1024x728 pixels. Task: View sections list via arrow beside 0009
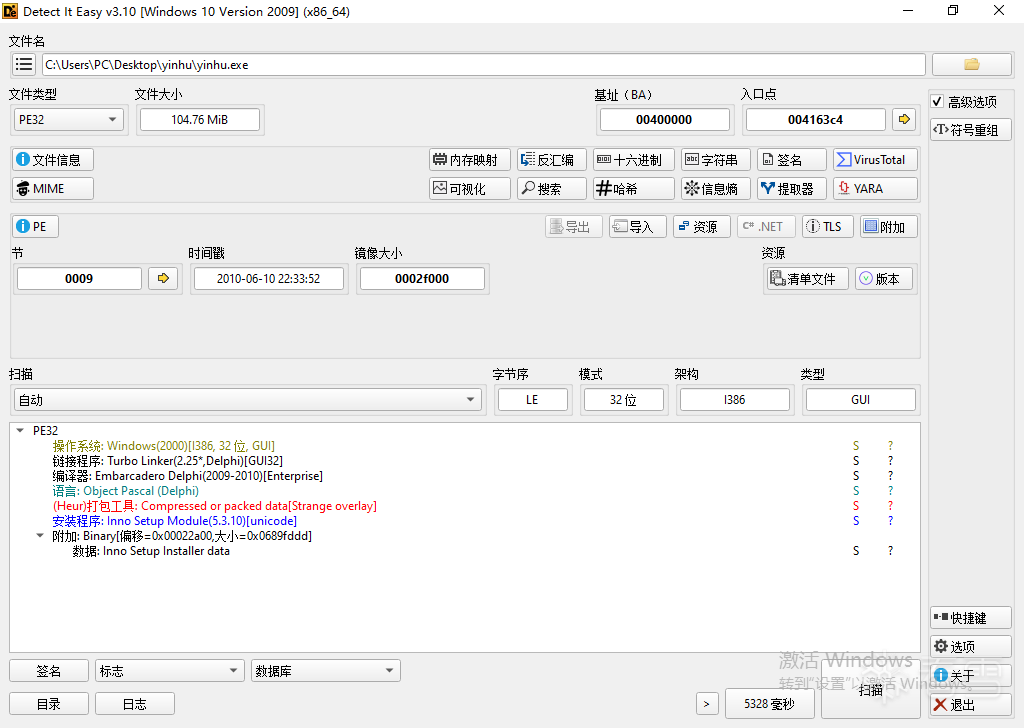coord(163,279)
